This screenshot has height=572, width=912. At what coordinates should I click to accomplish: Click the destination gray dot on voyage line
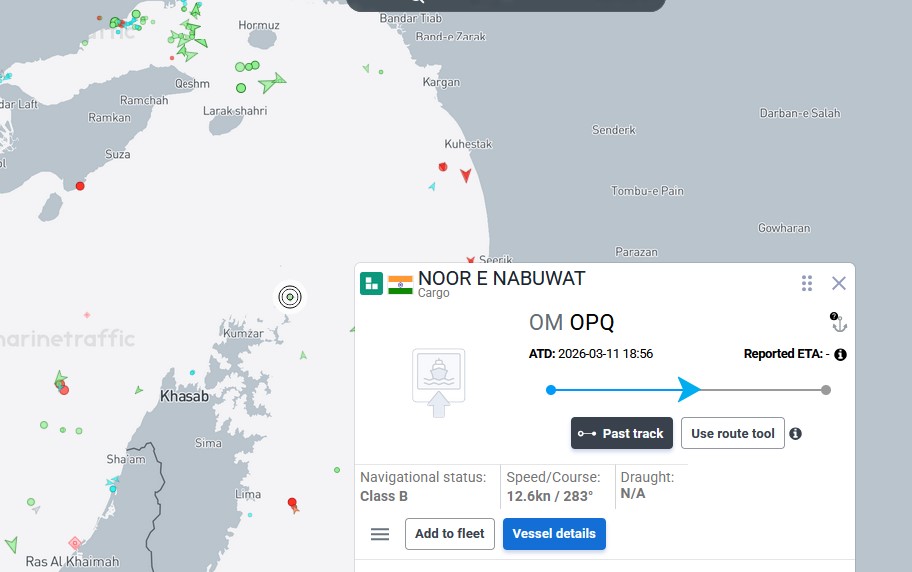pyautogui.click(x=826, y=390)
